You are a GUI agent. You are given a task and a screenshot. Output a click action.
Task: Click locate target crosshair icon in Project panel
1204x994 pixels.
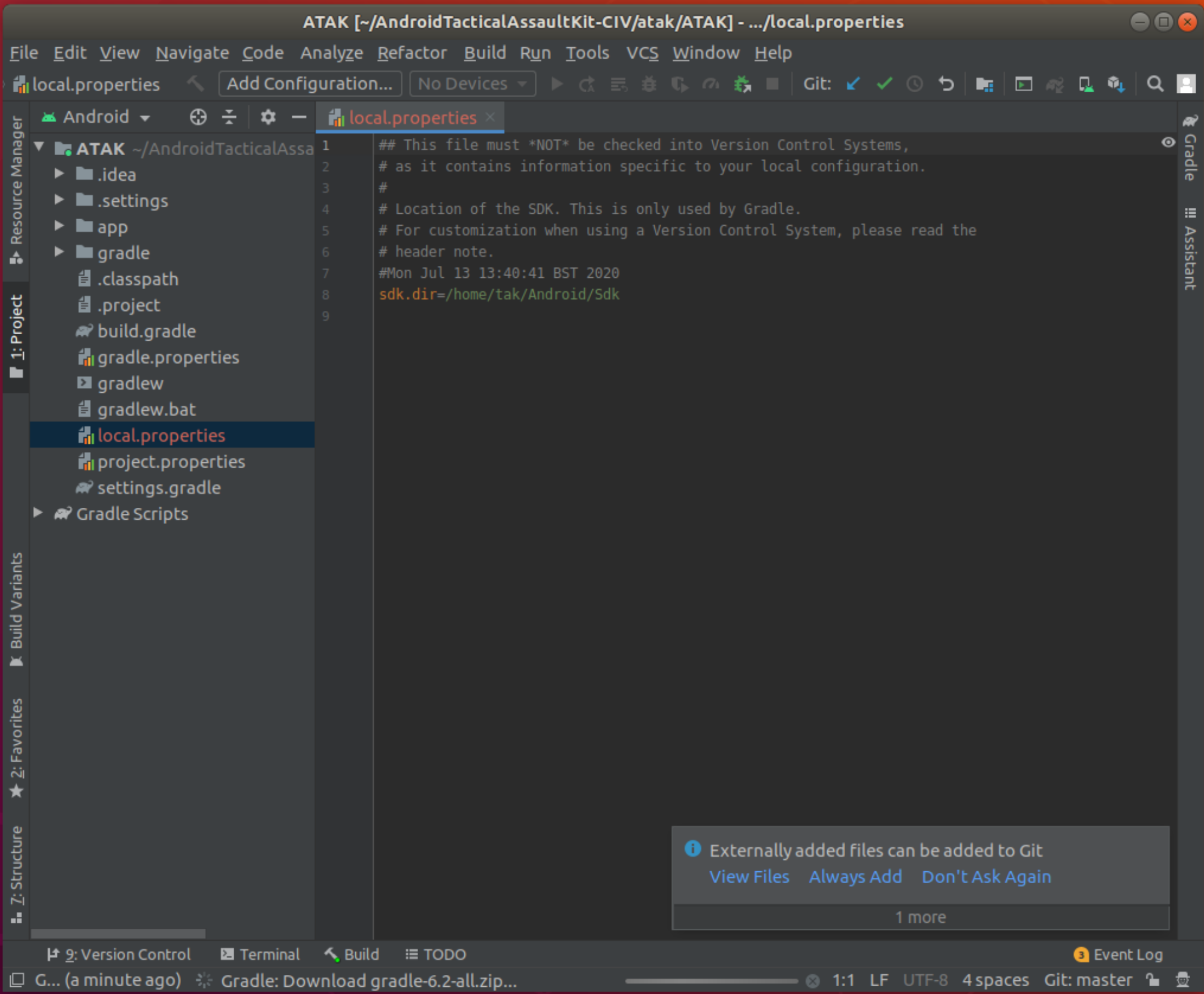coord(198,117)
